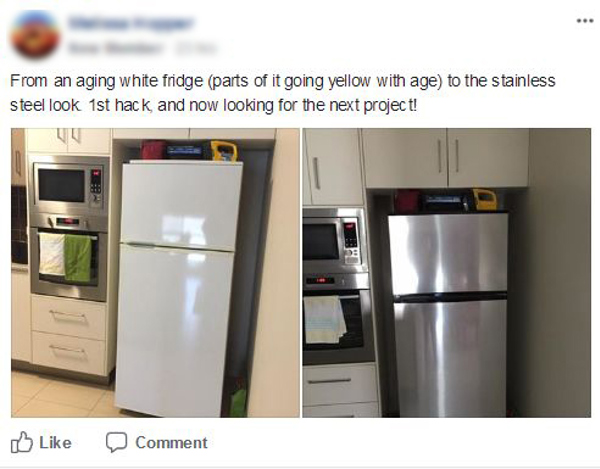Click the microwave in the white fridge photo
600x469 pixels.
point(69,185)
